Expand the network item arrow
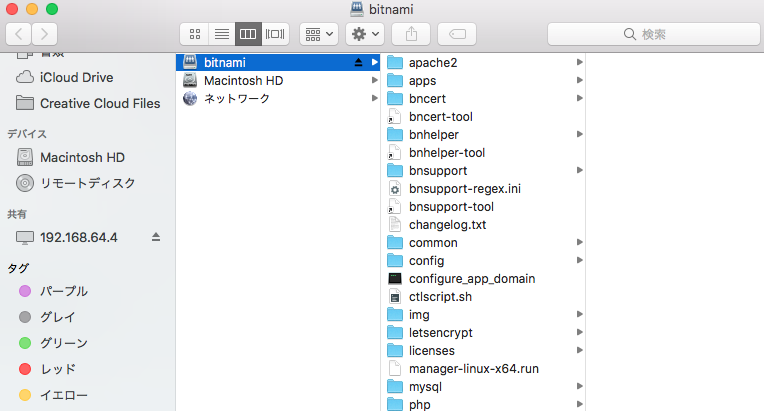764x411 pixels. tap(374, 98)
